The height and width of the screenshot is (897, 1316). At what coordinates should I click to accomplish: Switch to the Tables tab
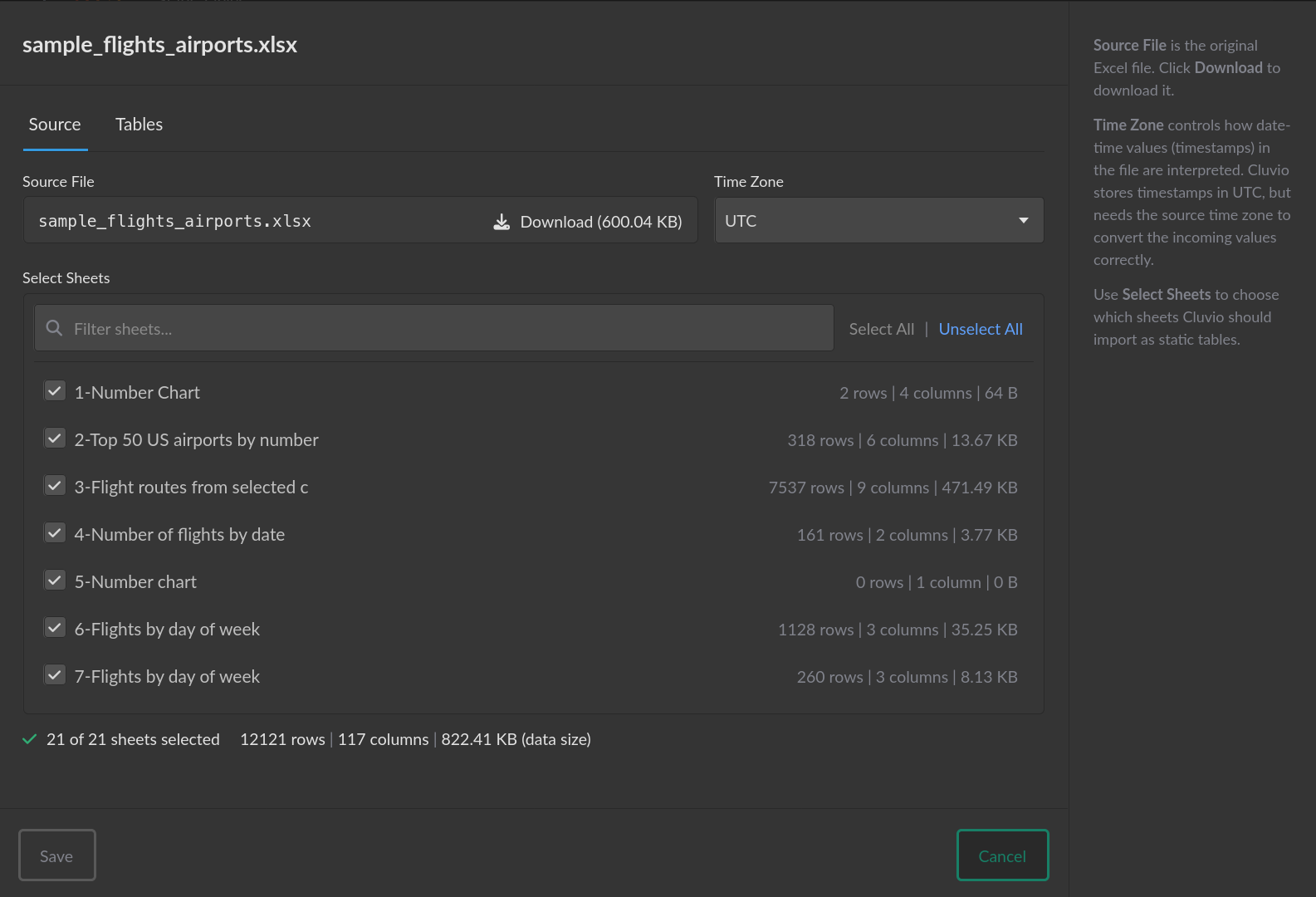coord(139,125)
